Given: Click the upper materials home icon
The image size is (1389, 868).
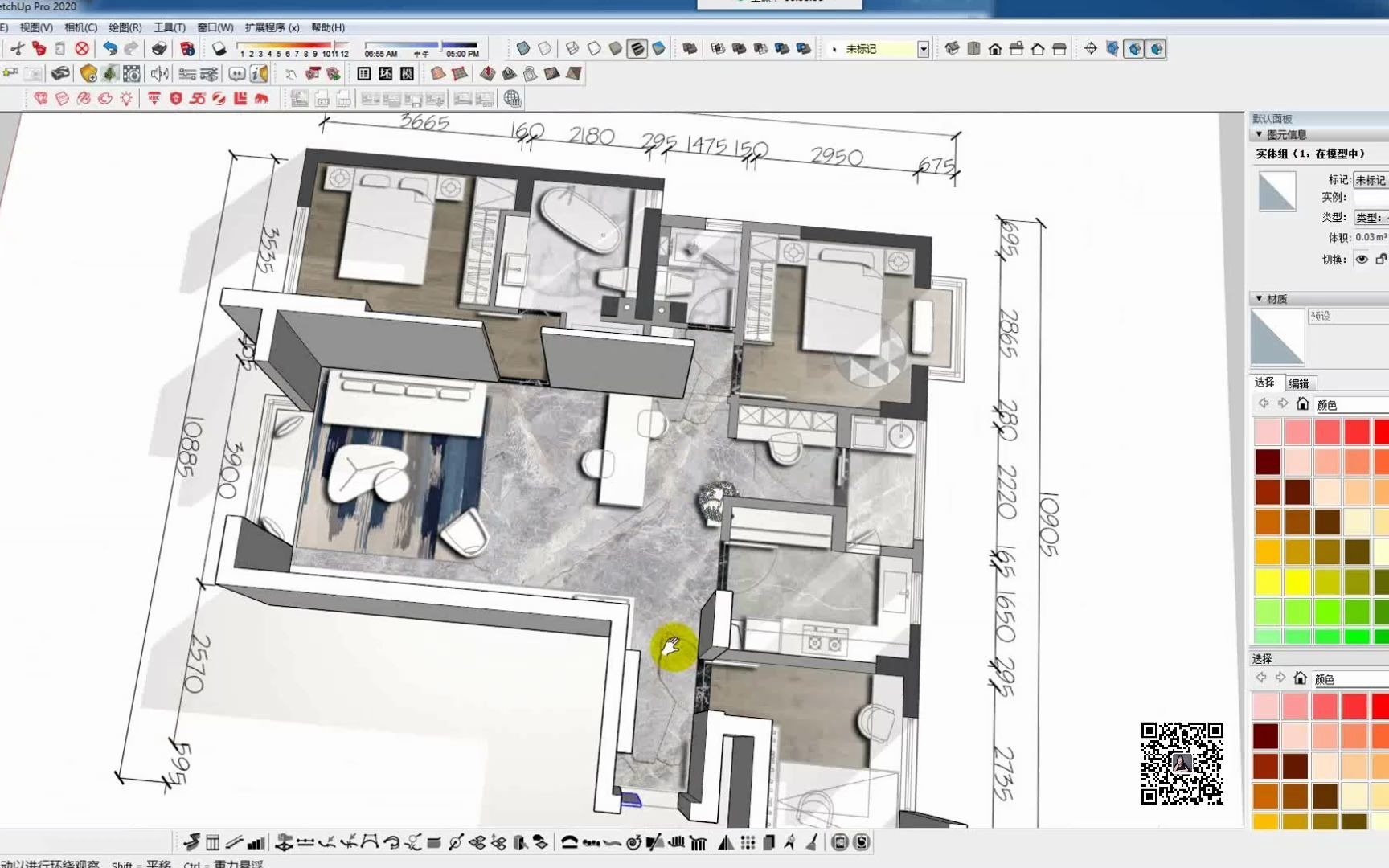Looking at the screenshot, I should coord(1303,403).
